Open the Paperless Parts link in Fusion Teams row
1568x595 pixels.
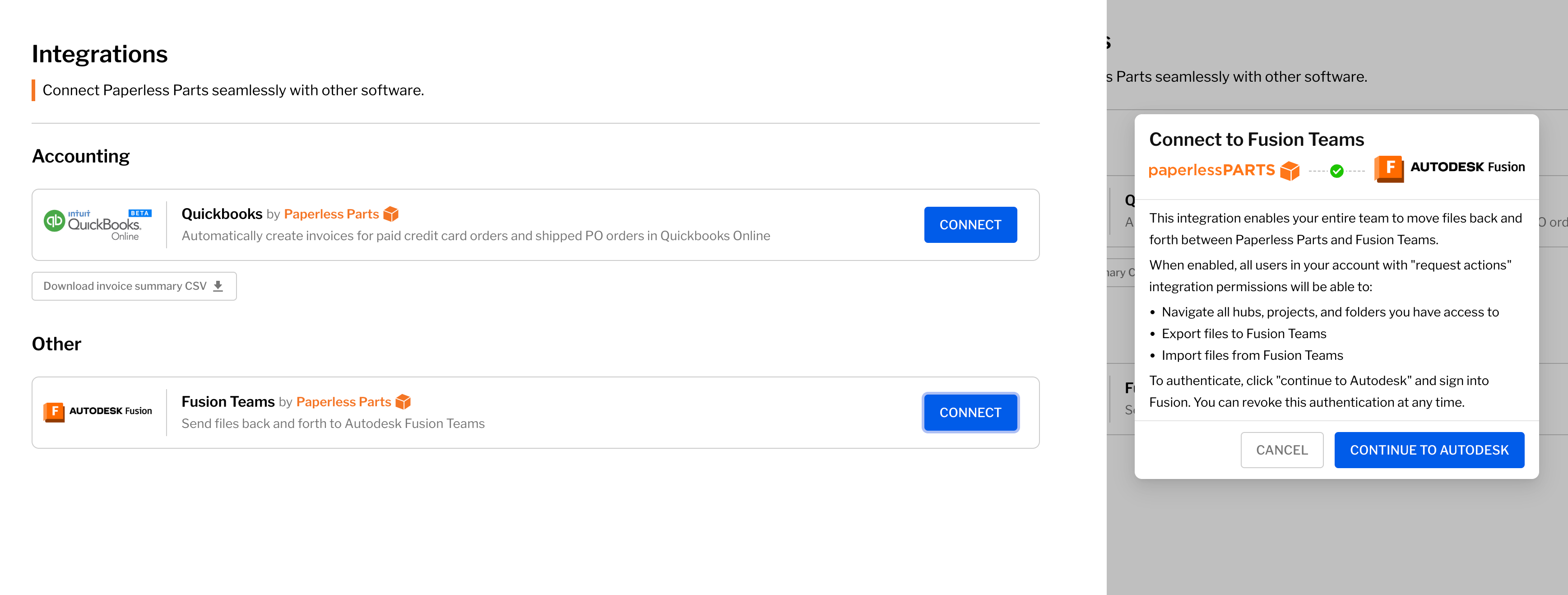(x=343, y=401)
